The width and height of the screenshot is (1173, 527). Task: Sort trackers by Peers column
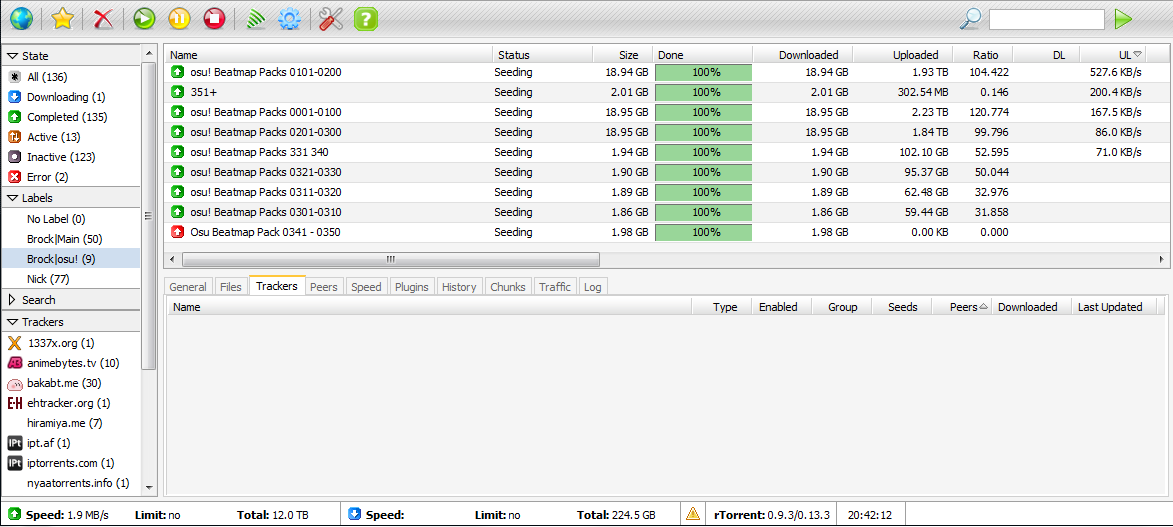(963, 307)
